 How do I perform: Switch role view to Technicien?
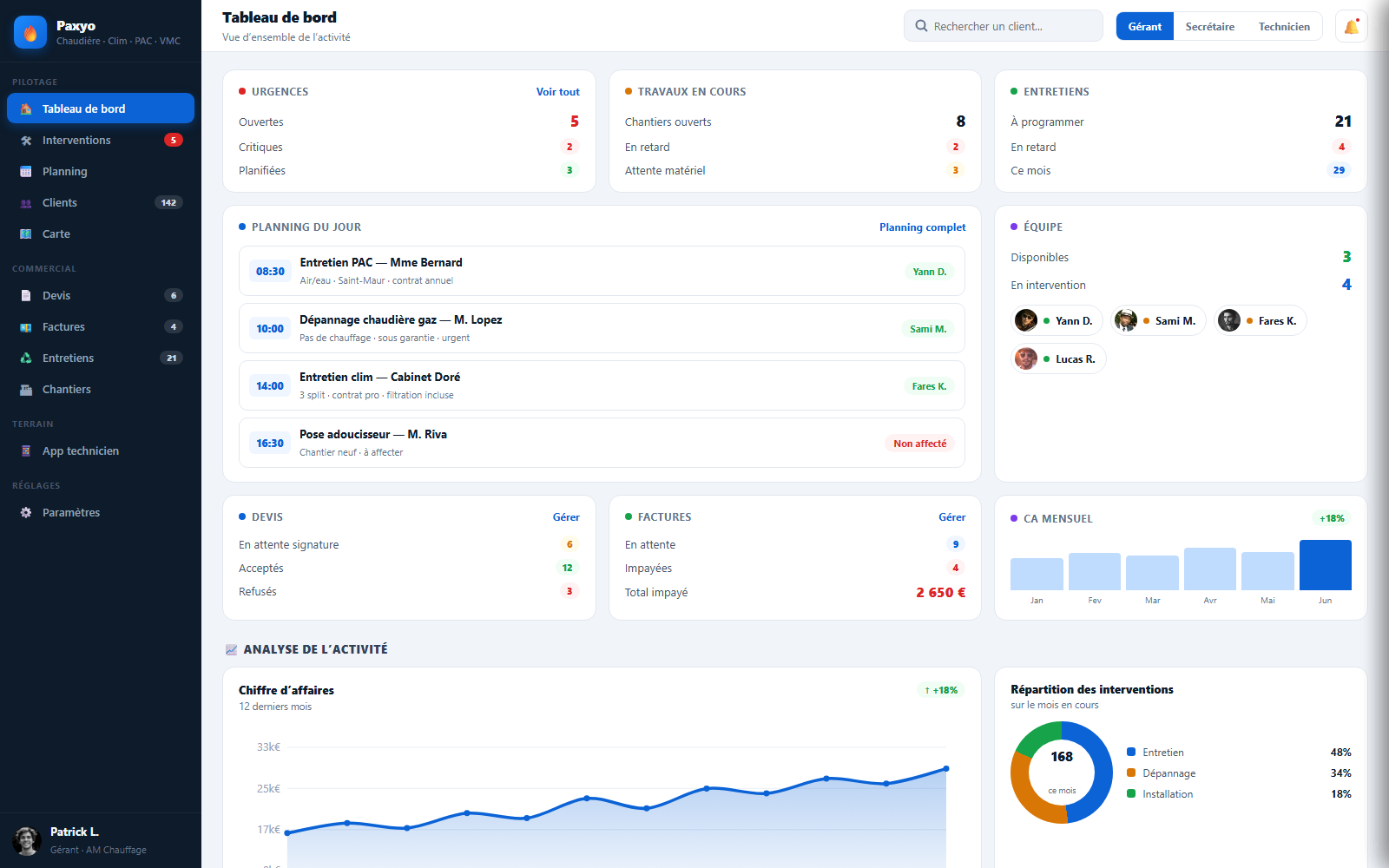pos(1284,26)
